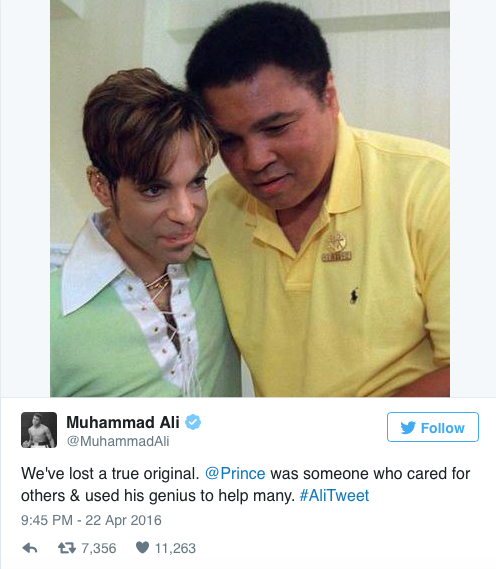Retweet using the retweet arrows icon
This screenshot has width=496, height=569.
(x=67, y=548)
